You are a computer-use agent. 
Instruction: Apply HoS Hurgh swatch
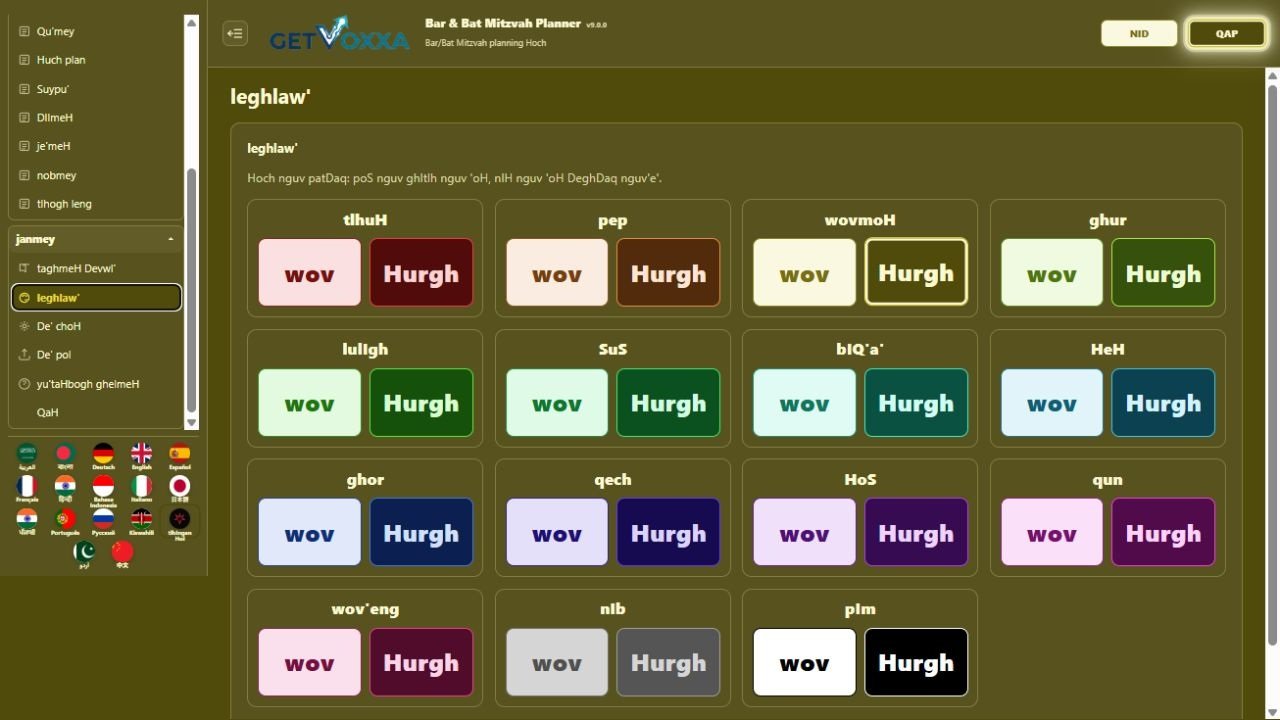[916, 532]
